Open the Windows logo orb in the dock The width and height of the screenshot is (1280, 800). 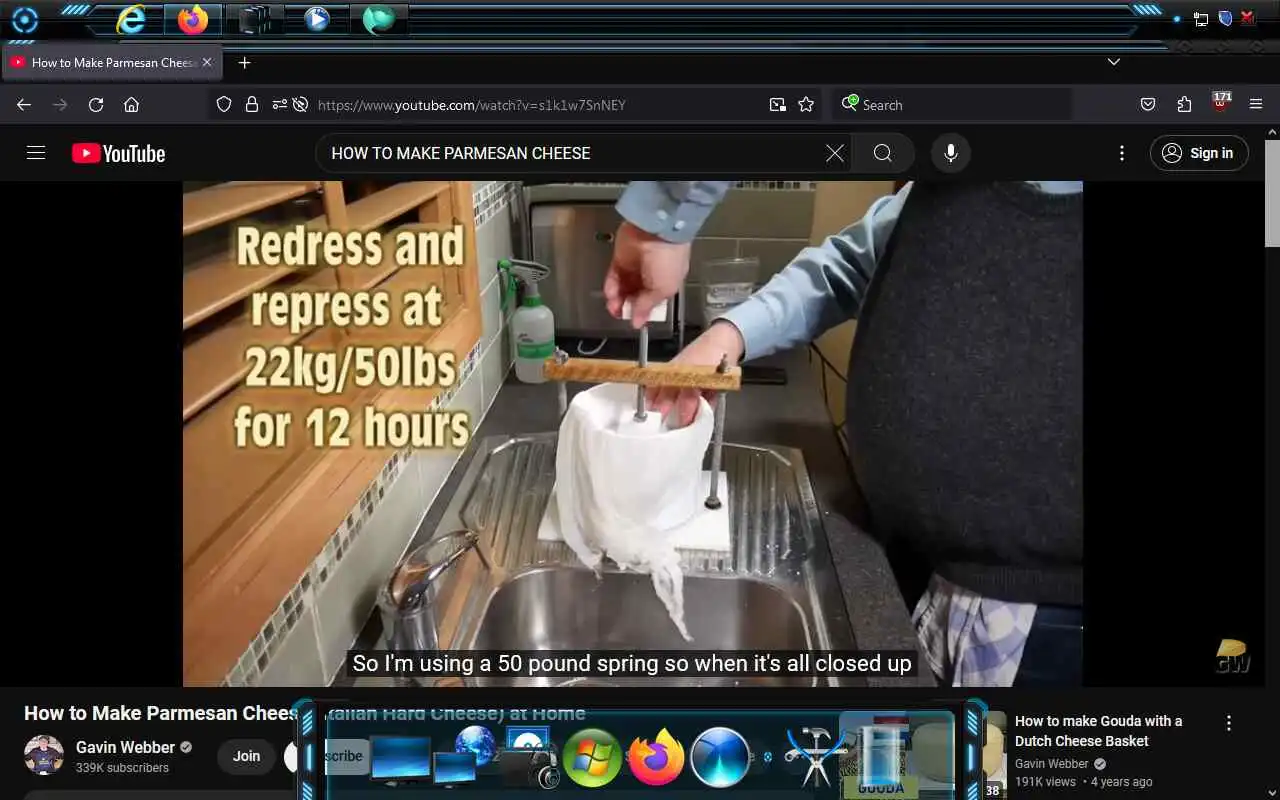pos(592,758)
